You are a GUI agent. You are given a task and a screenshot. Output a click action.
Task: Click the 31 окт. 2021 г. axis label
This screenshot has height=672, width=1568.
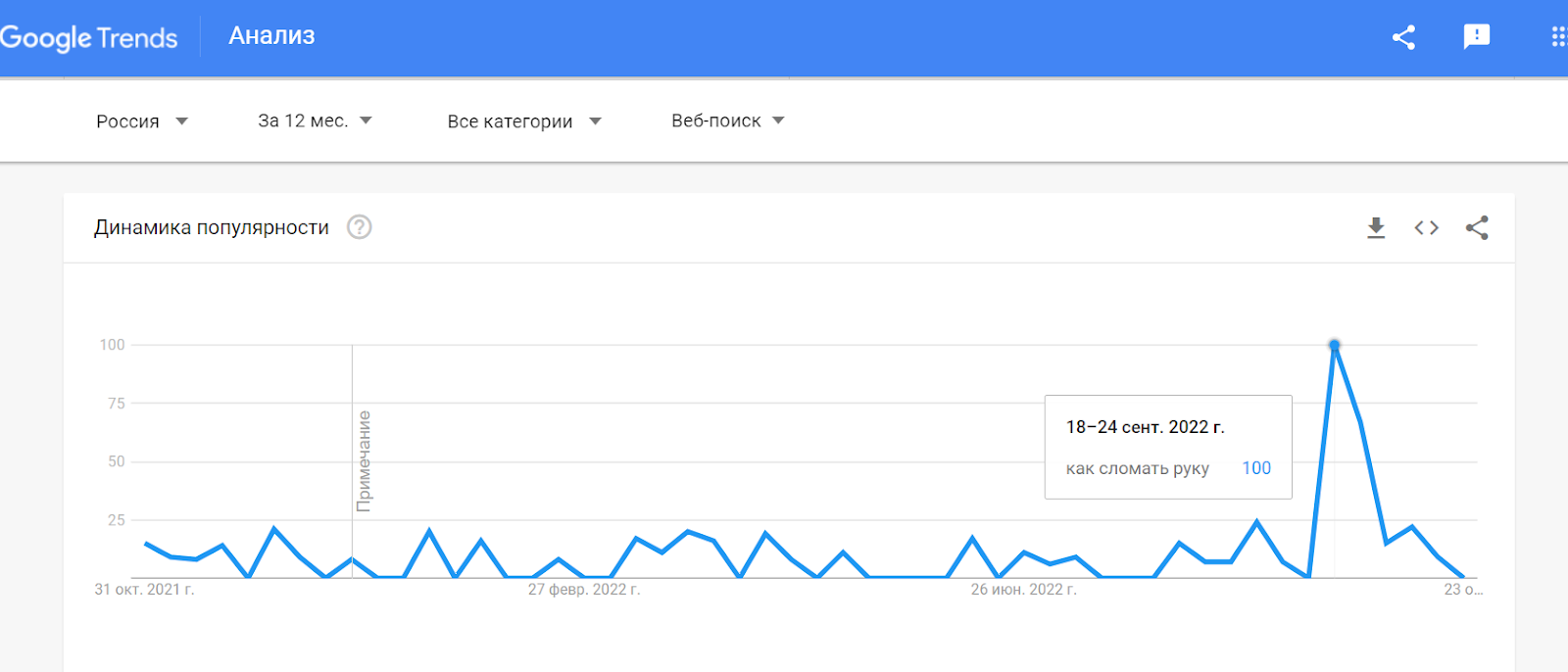(x=144, y=590)
